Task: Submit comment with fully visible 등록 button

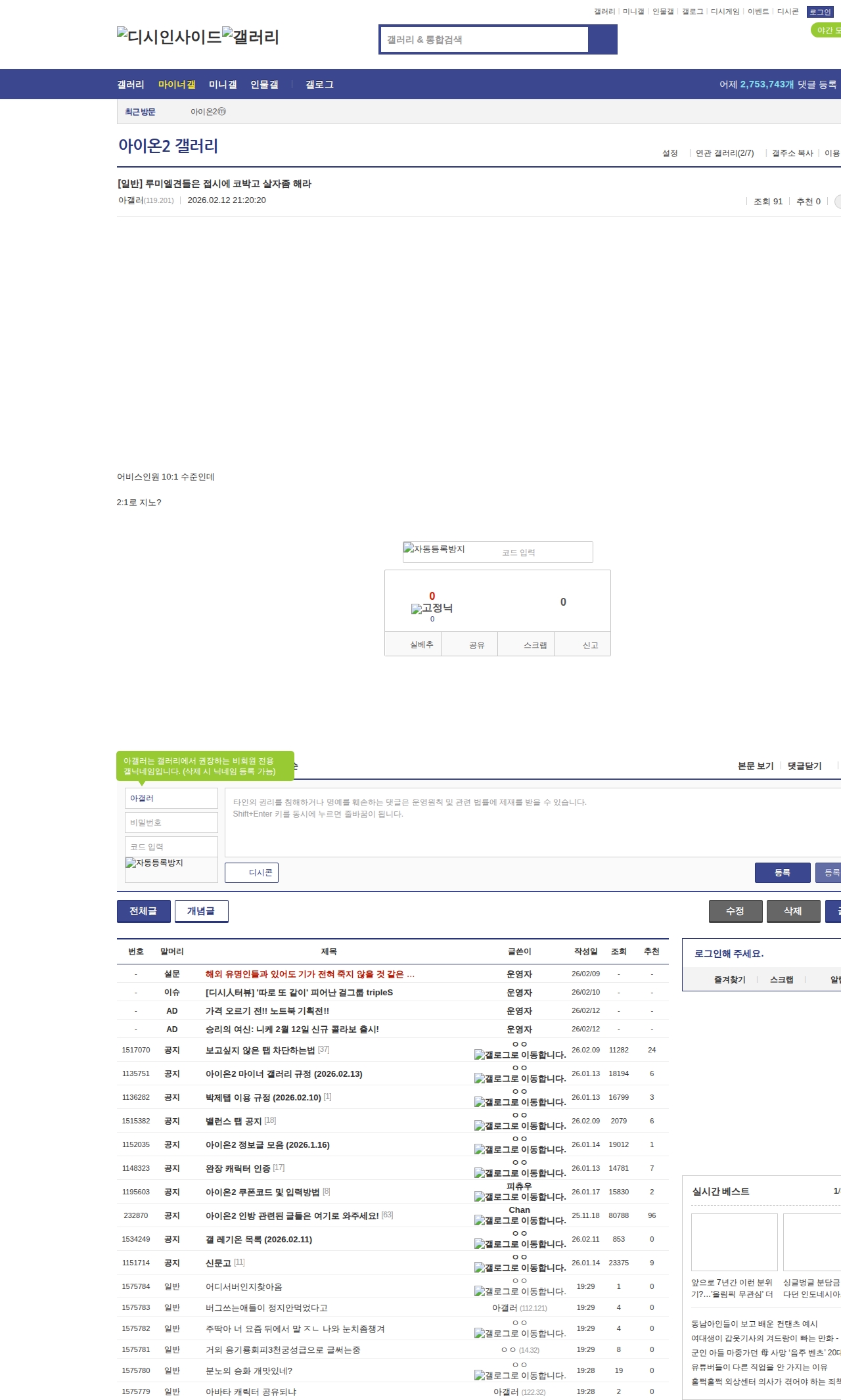Action: pyautogui.click(x=782, y=872)
